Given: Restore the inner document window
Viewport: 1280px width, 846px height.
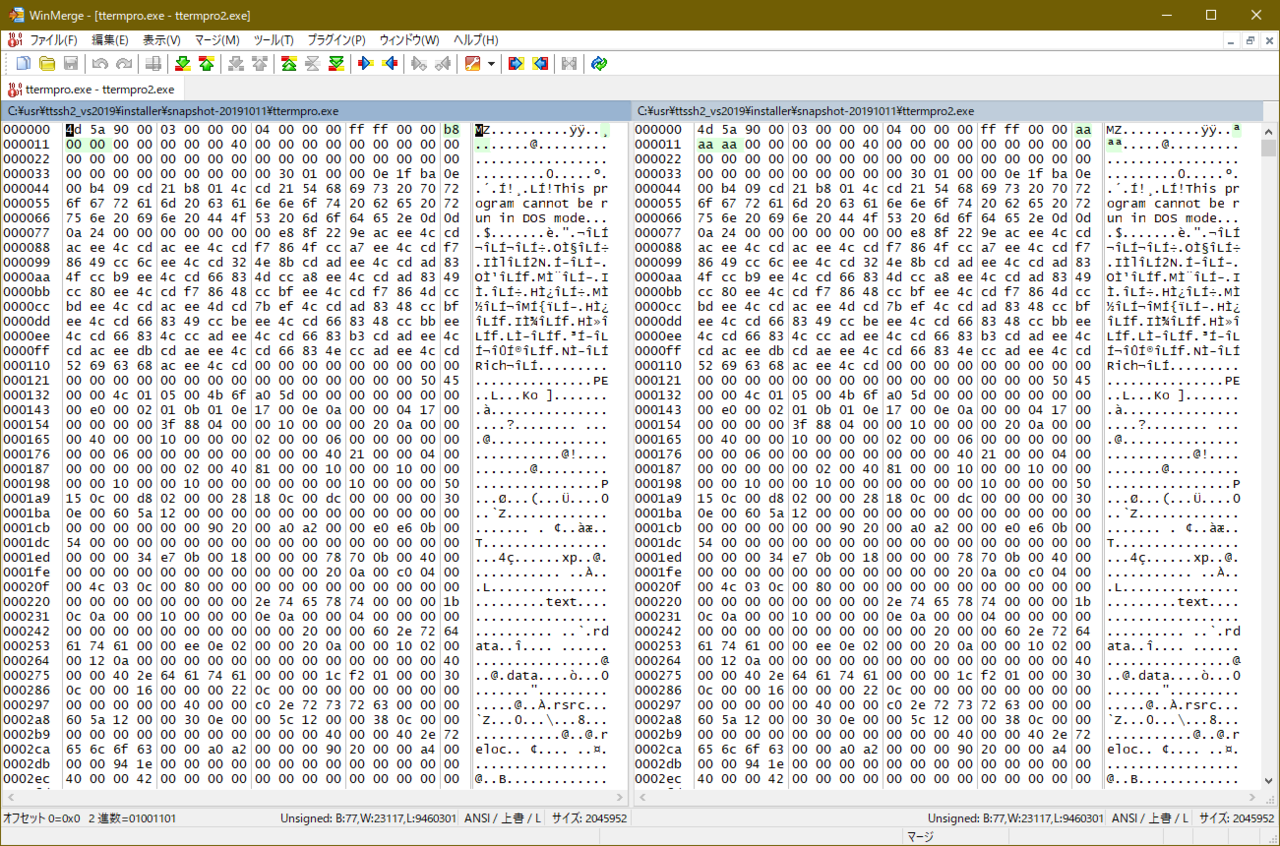Looking at the screenshot, I should [x=1250, y=40].
